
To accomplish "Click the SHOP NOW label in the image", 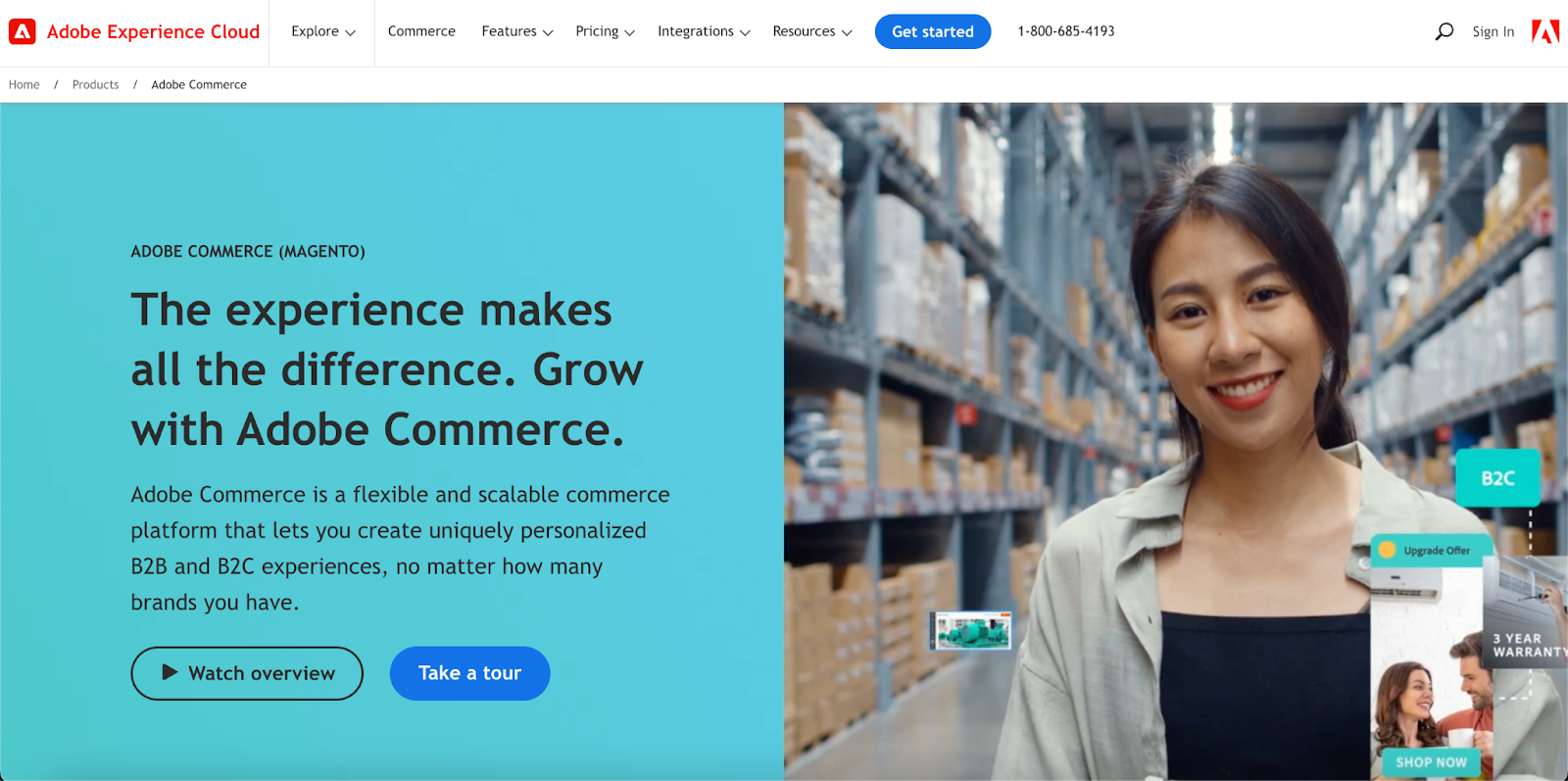I will (x=1431, y=761).
